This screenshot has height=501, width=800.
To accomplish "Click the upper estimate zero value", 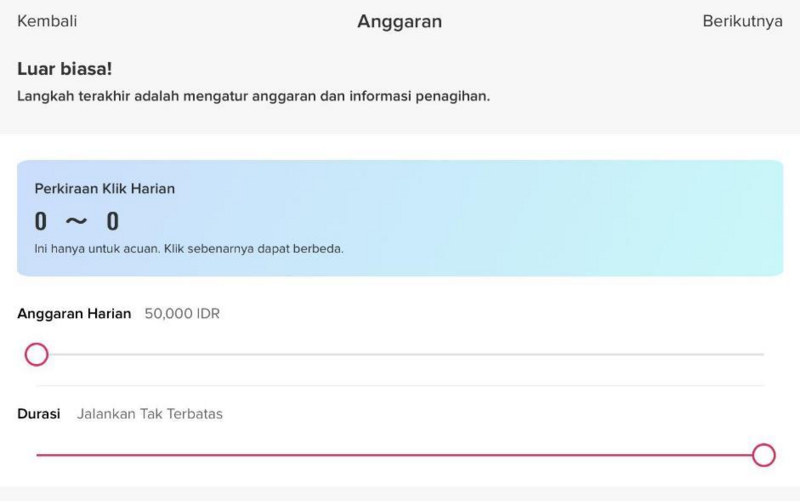I will (113, 221).
